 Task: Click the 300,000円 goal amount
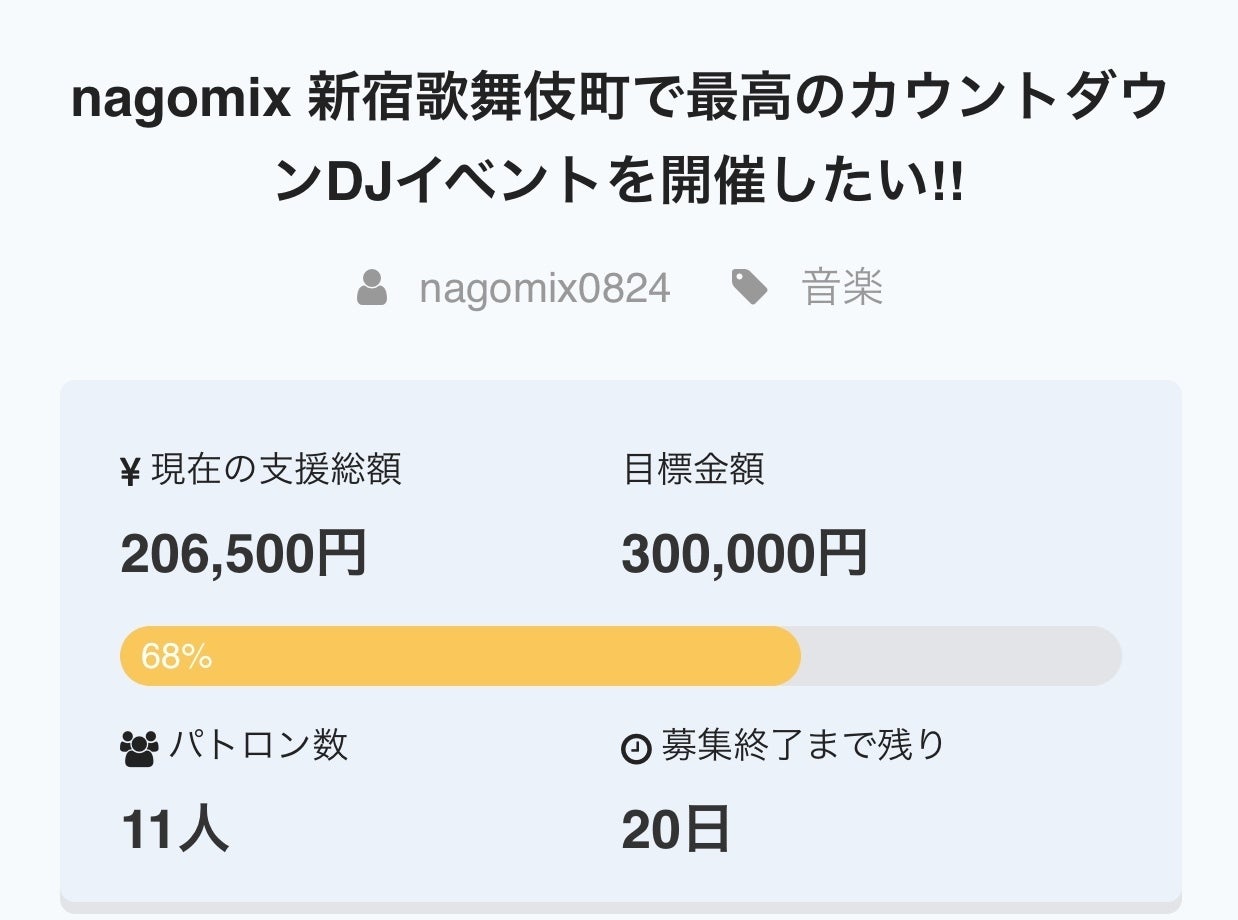point(744,554)
